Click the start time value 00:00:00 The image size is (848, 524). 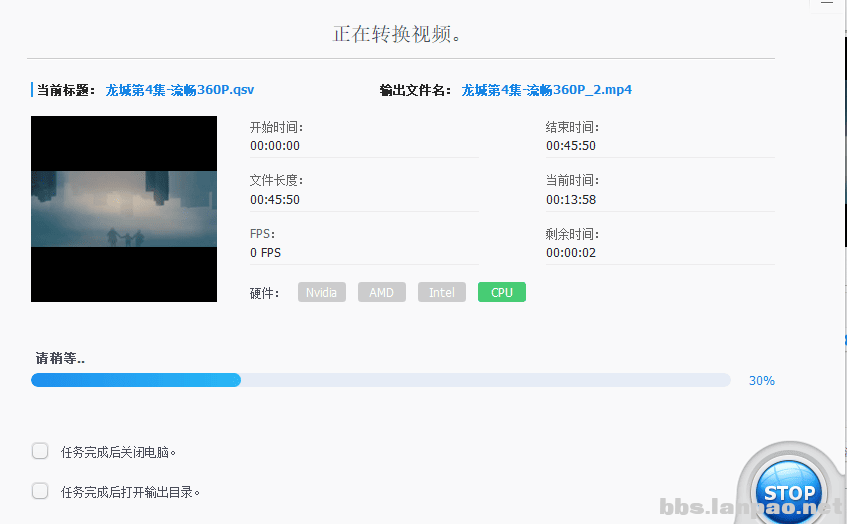(x=275, y=146)
